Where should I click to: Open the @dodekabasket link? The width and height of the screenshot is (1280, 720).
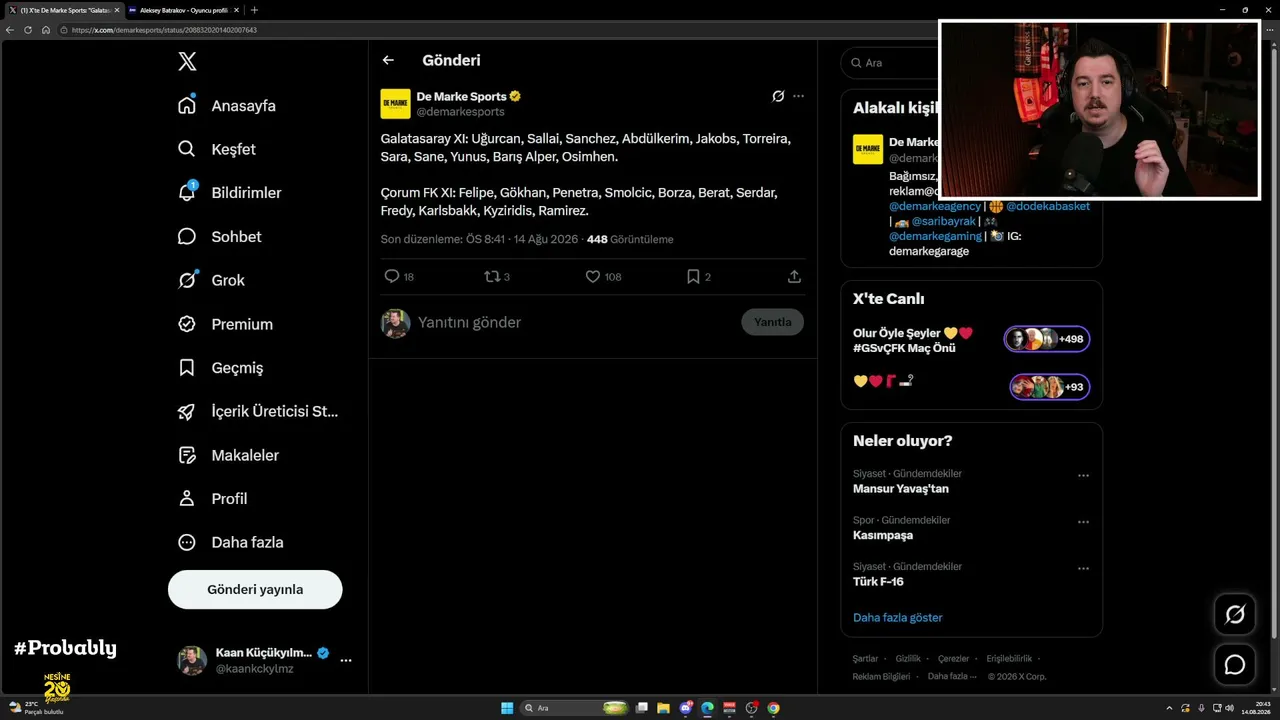coord(1048,206)
